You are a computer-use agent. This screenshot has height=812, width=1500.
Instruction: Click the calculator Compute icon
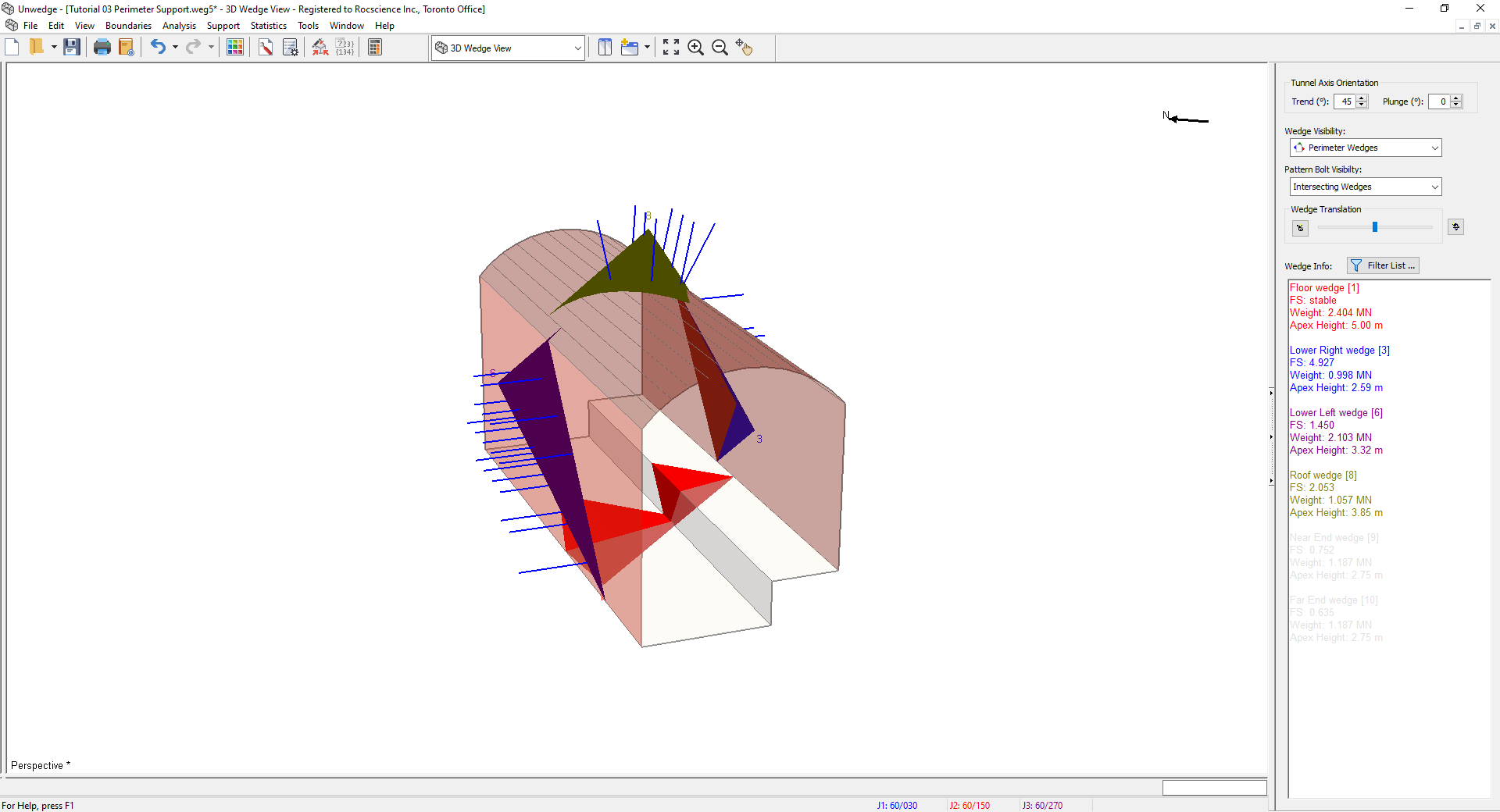point(375,48)
